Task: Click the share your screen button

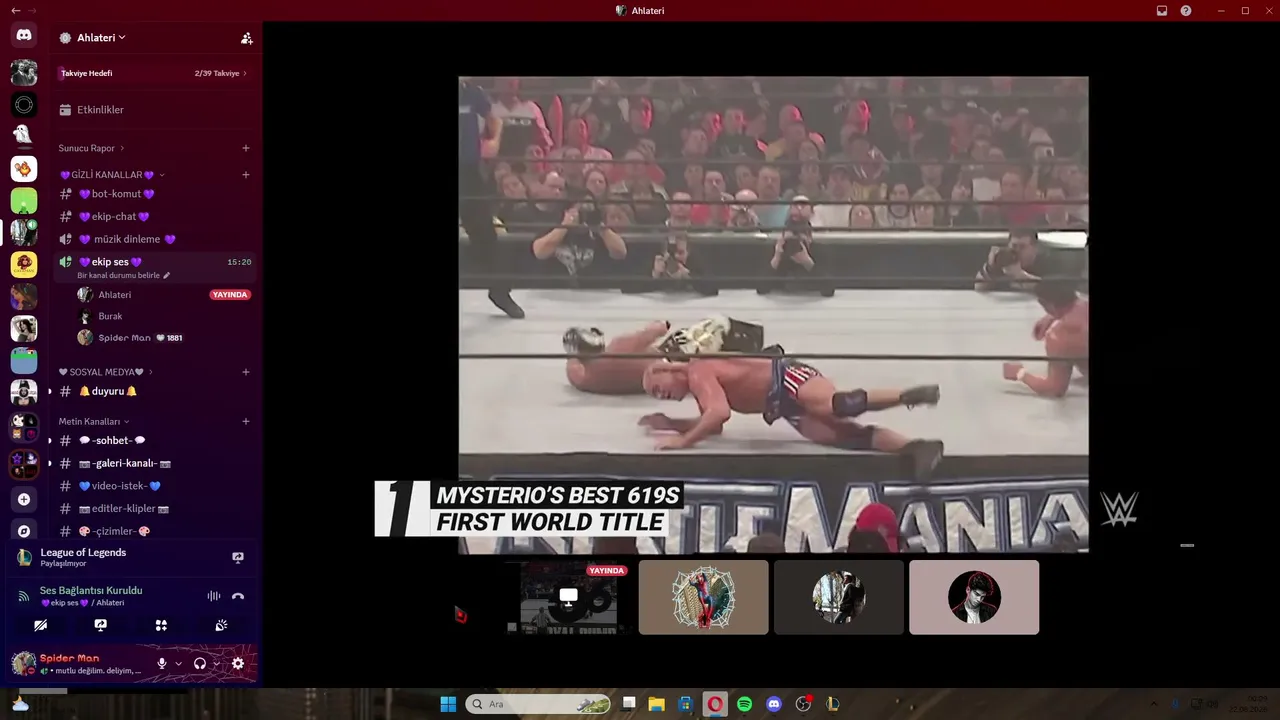Action: (101, 625)
